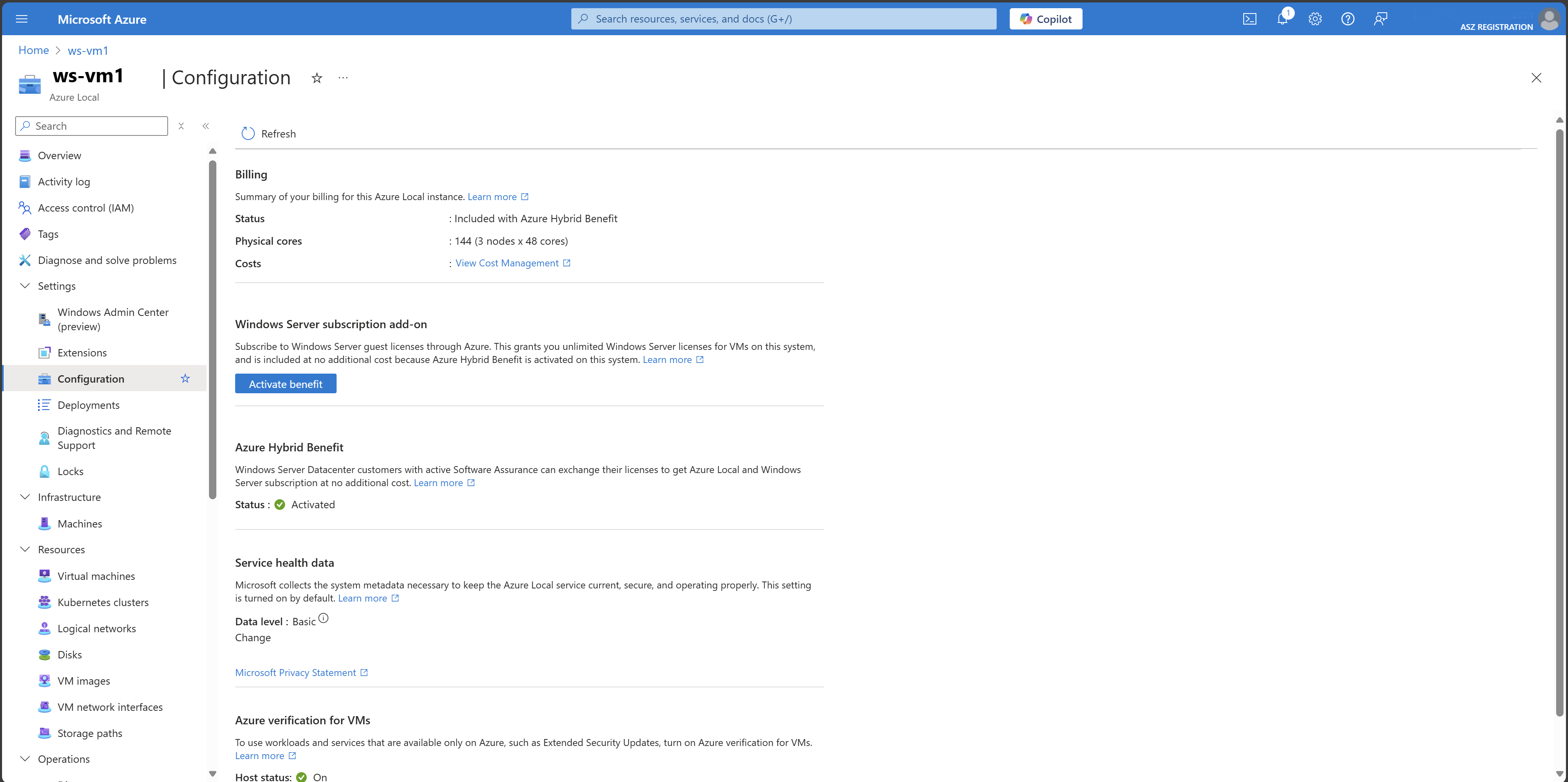1568x782 pixels.
Task: Click the help question mark icon
Action: pyautogui.click(x=1348, y=19)
